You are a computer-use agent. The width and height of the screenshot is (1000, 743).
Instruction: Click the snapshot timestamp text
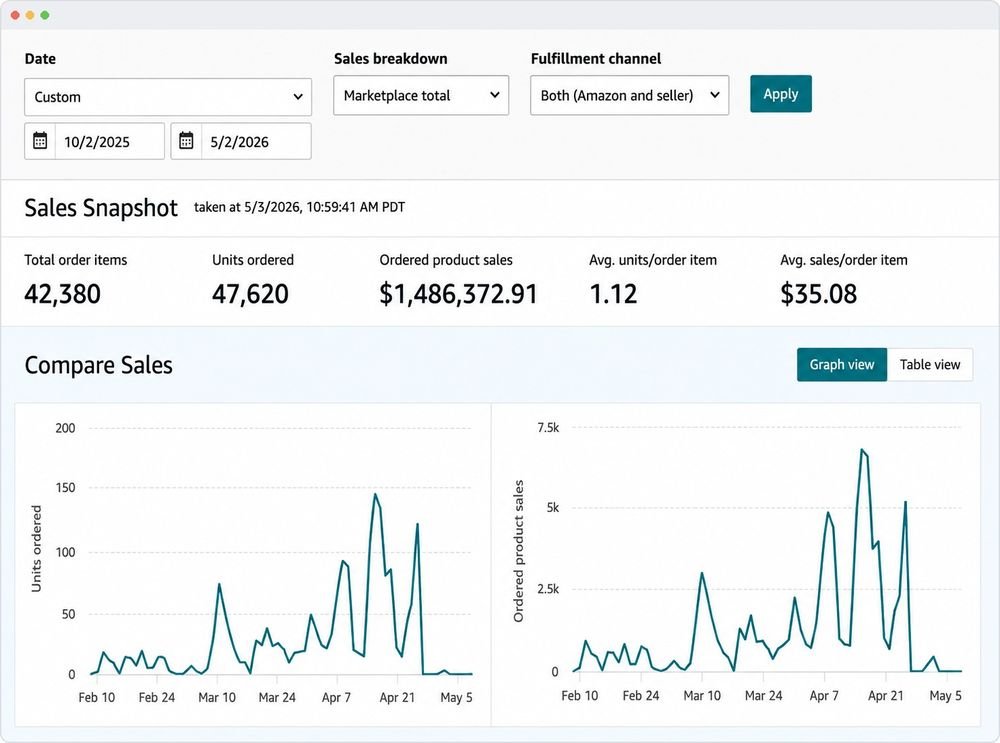(x=299, y=207)
